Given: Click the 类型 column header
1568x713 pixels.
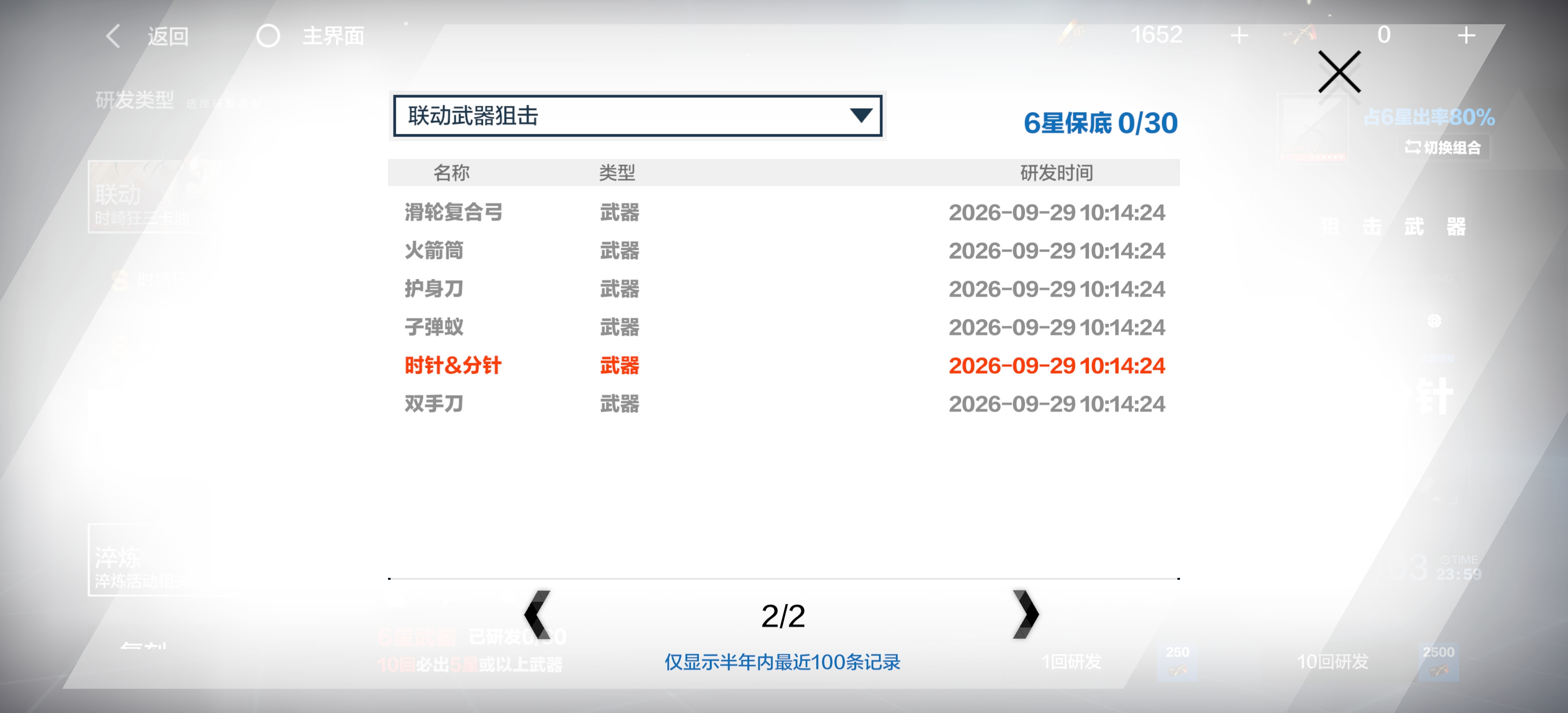Looking at the screenshot, I should pyautogui.click(x=617, y=173).
